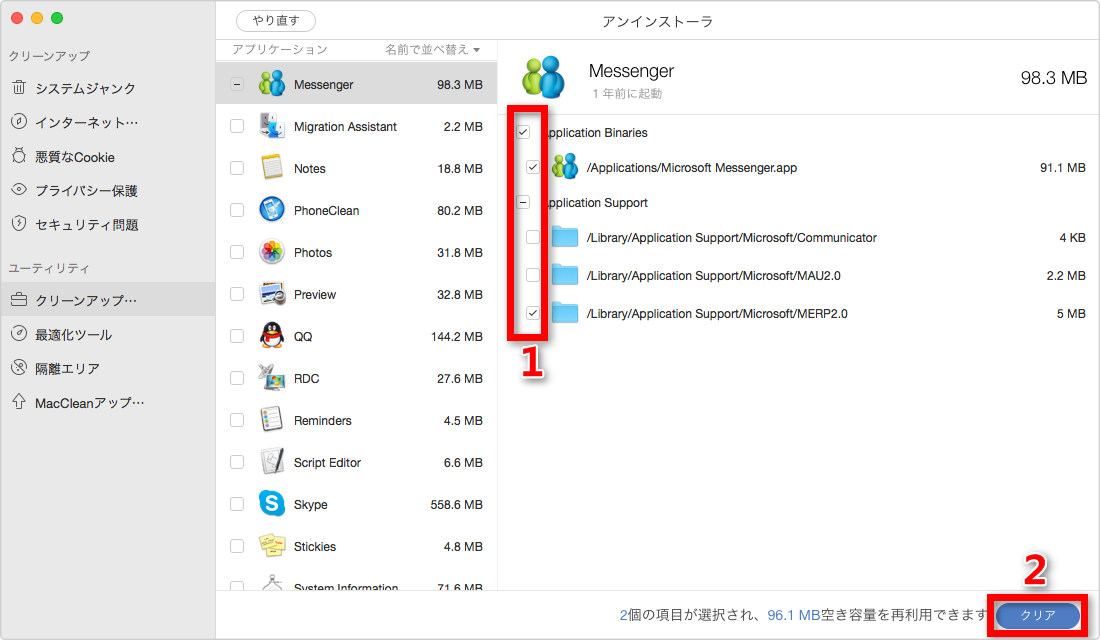The height and width of the screenshot is (640, 1100).
Task: Open the セキュリティ問題 shield icon
Action: coord(19,223)
